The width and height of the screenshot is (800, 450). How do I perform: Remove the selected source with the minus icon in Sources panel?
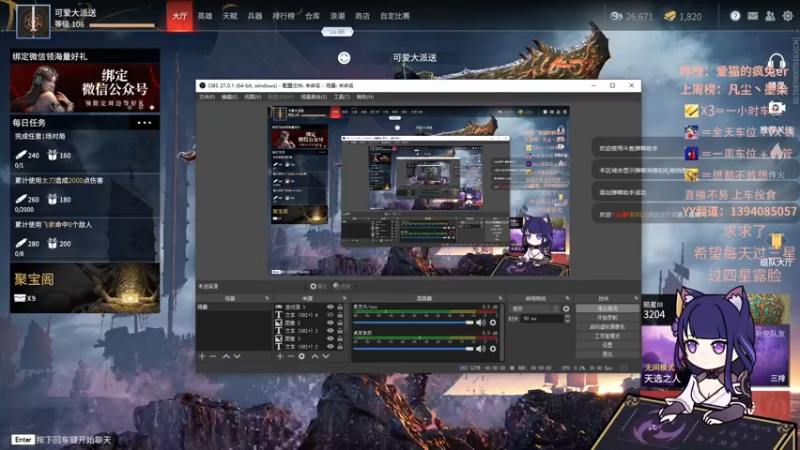click(x=290, y=356)
